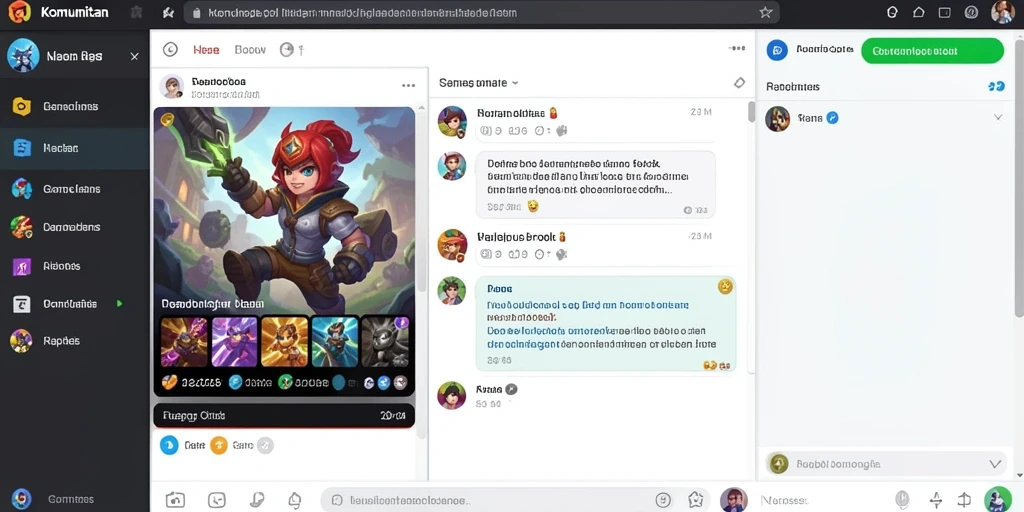This screenshot has height=512, width=1024.
Task: Expand the Rans contact chevron
Action: point(998,118)
